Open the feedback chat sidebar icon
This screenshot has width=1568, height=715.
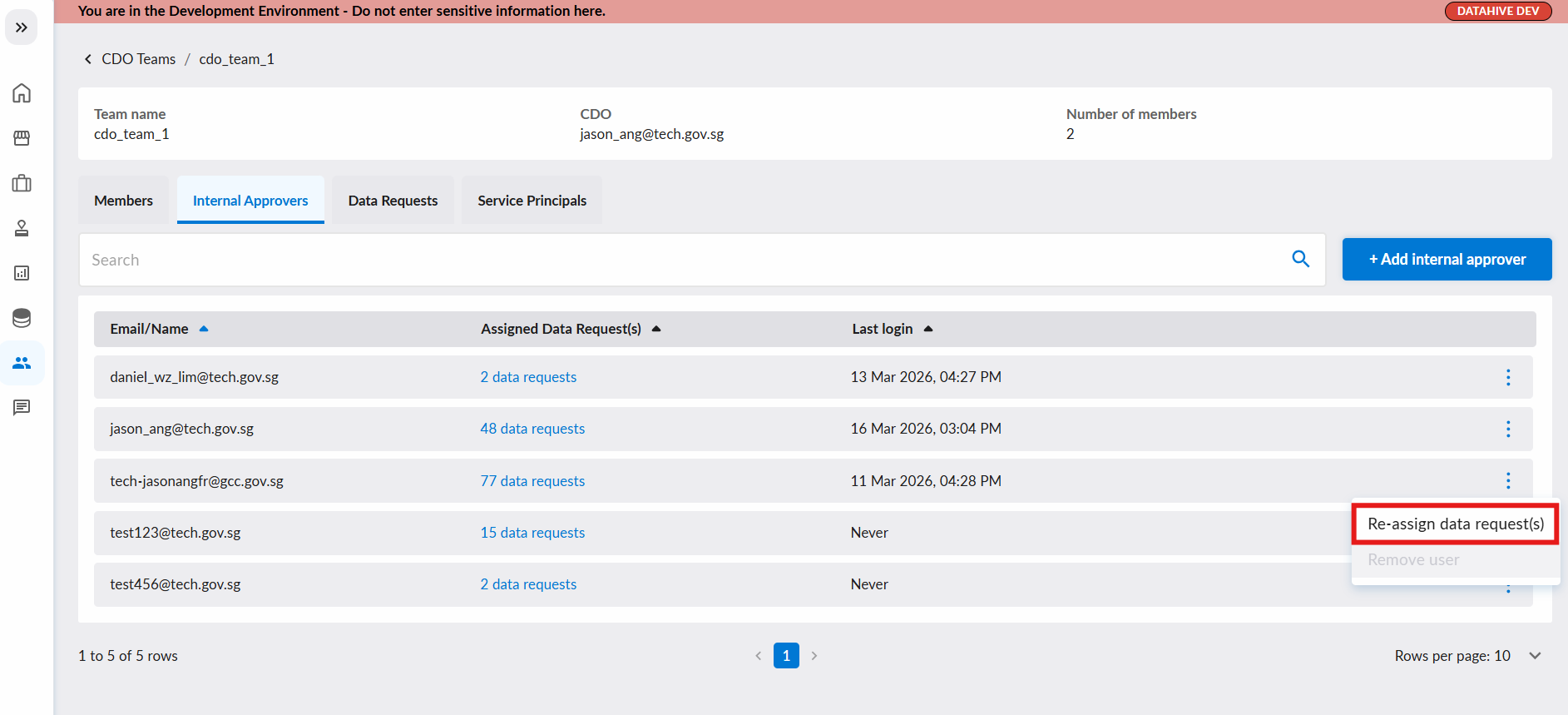click(x=22, y=407)
